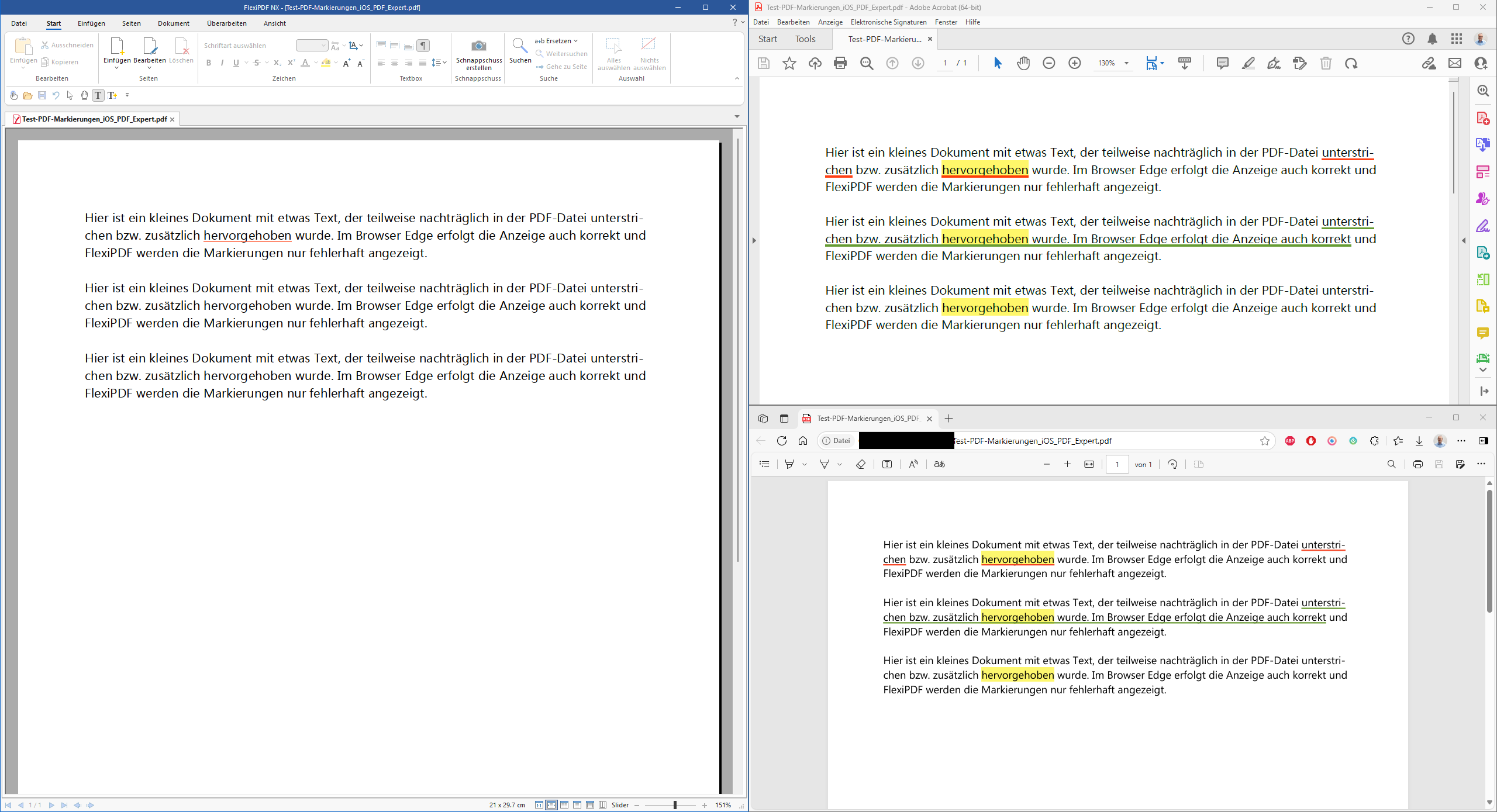Screen dimensions: 1497x812
Task: Open Acrobat zoom level 130% dropdown
Action: click(1126, 63)
